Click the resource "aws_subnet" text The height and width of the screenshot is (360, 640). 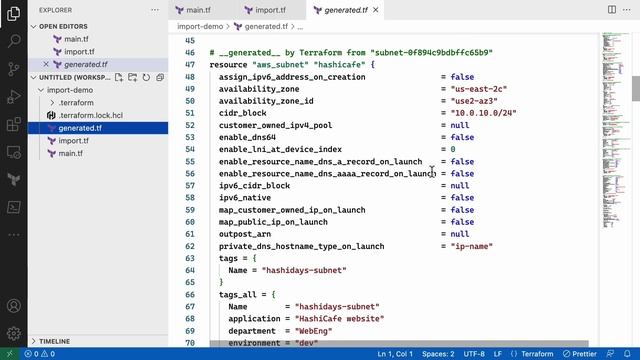(x=280, y=65)
